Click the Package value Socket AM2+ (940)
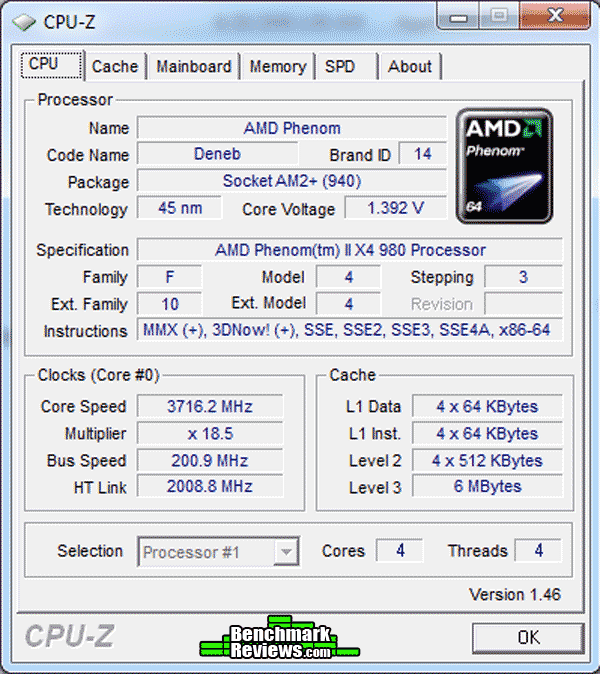This screenshot has width=600, height=674. coord(292,181)
